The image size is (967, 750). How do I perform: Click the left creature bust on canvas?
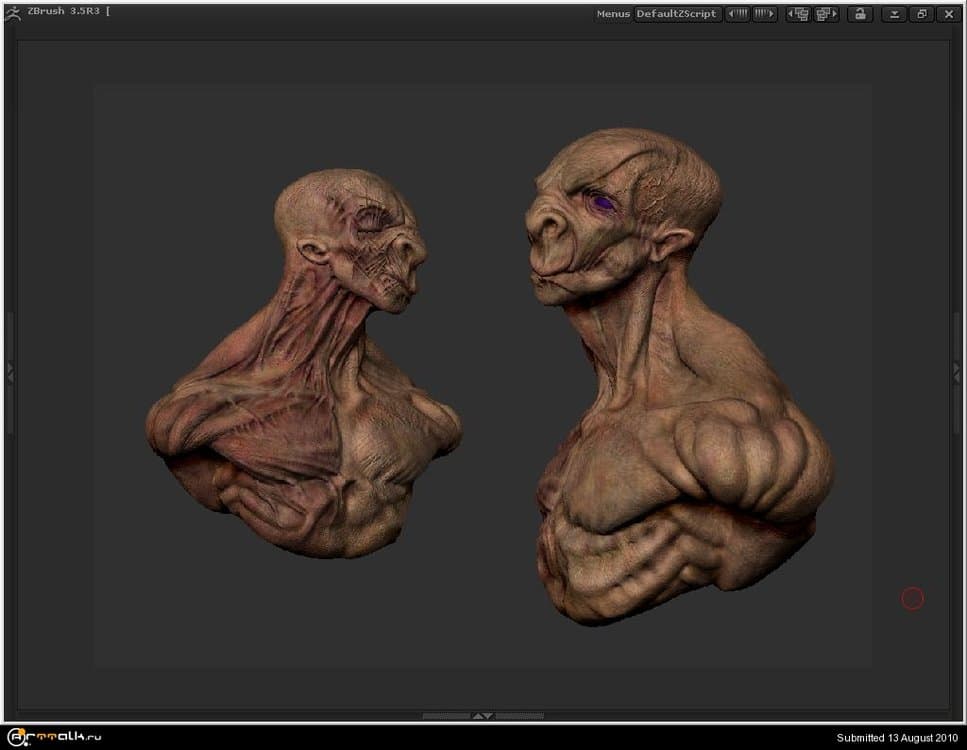coord(303,364)
